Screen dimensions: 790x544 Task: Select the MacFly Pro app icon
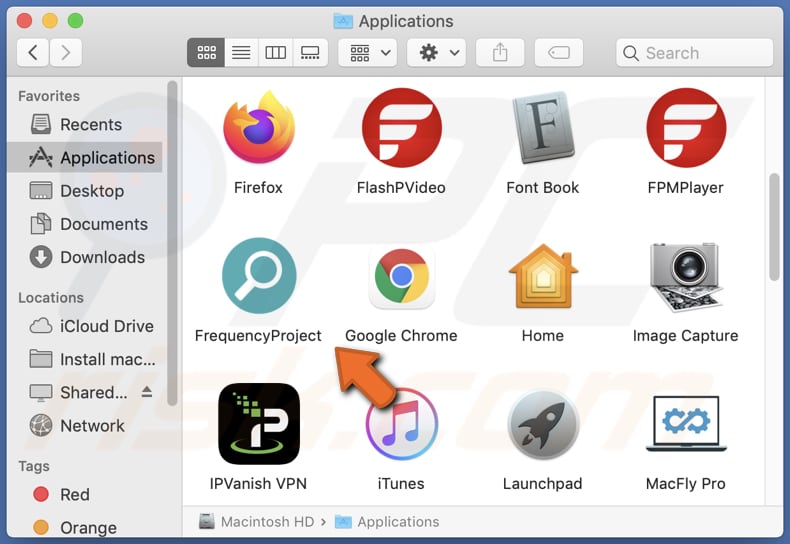686,423
